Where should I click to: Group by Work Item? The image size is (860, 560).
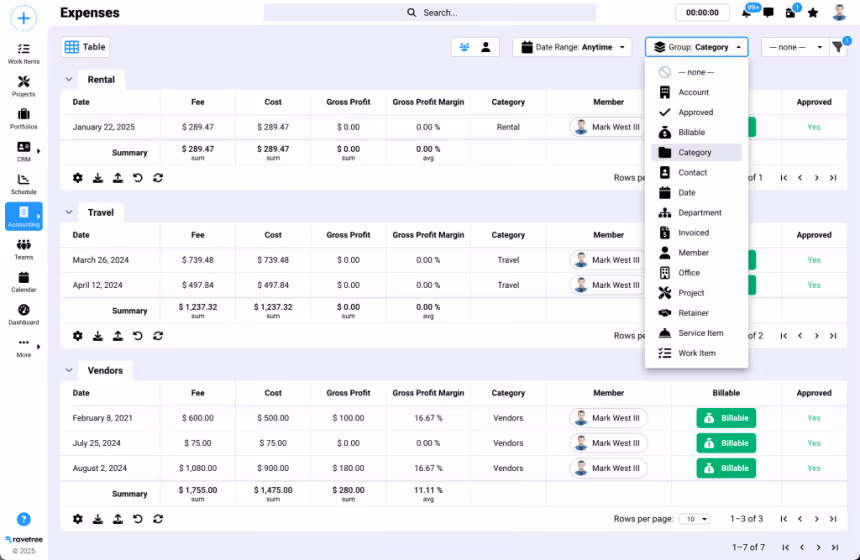[697, 353]
